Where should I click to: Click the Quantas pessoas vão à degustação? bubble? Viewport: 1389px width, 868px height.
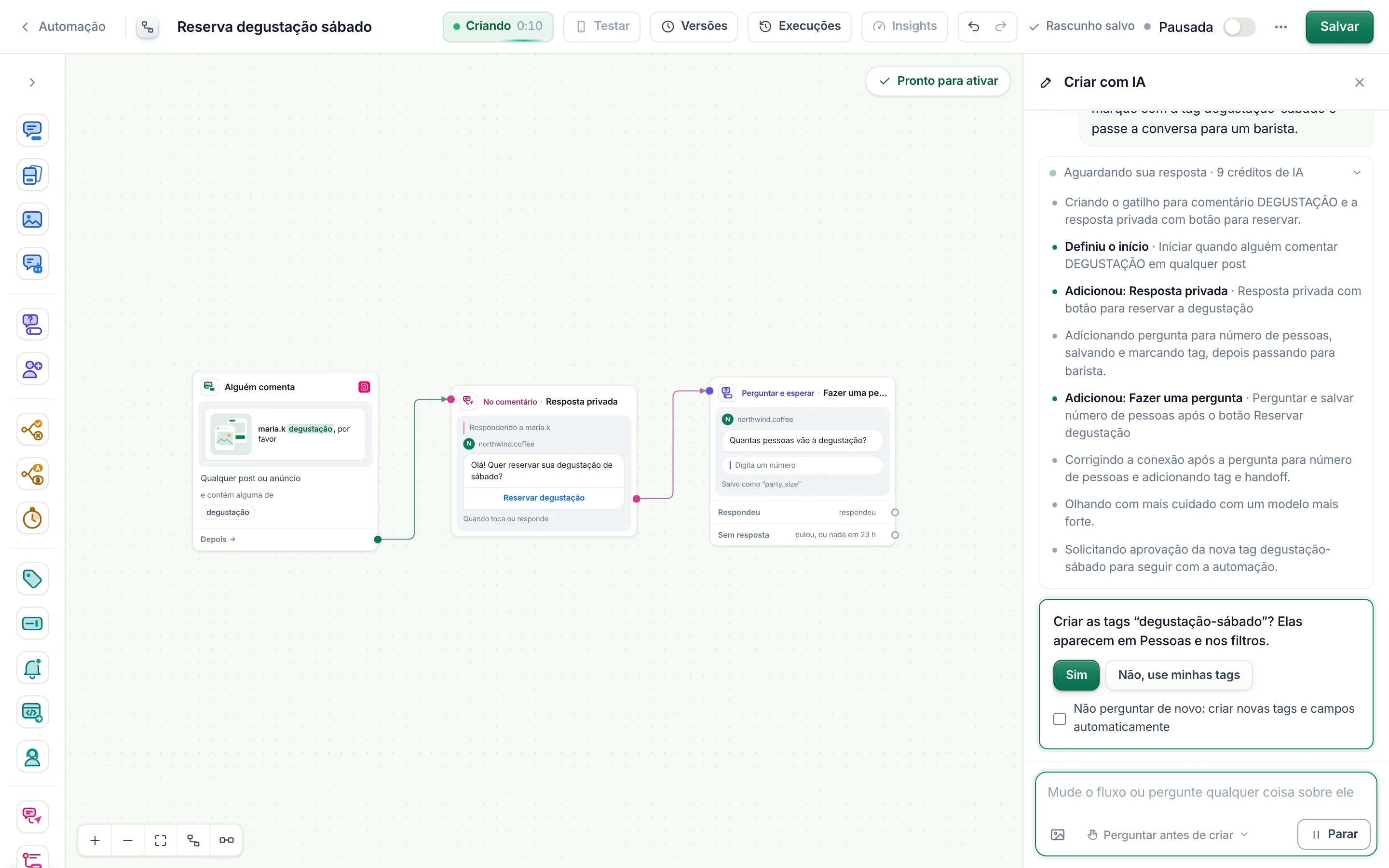point(802,440)
